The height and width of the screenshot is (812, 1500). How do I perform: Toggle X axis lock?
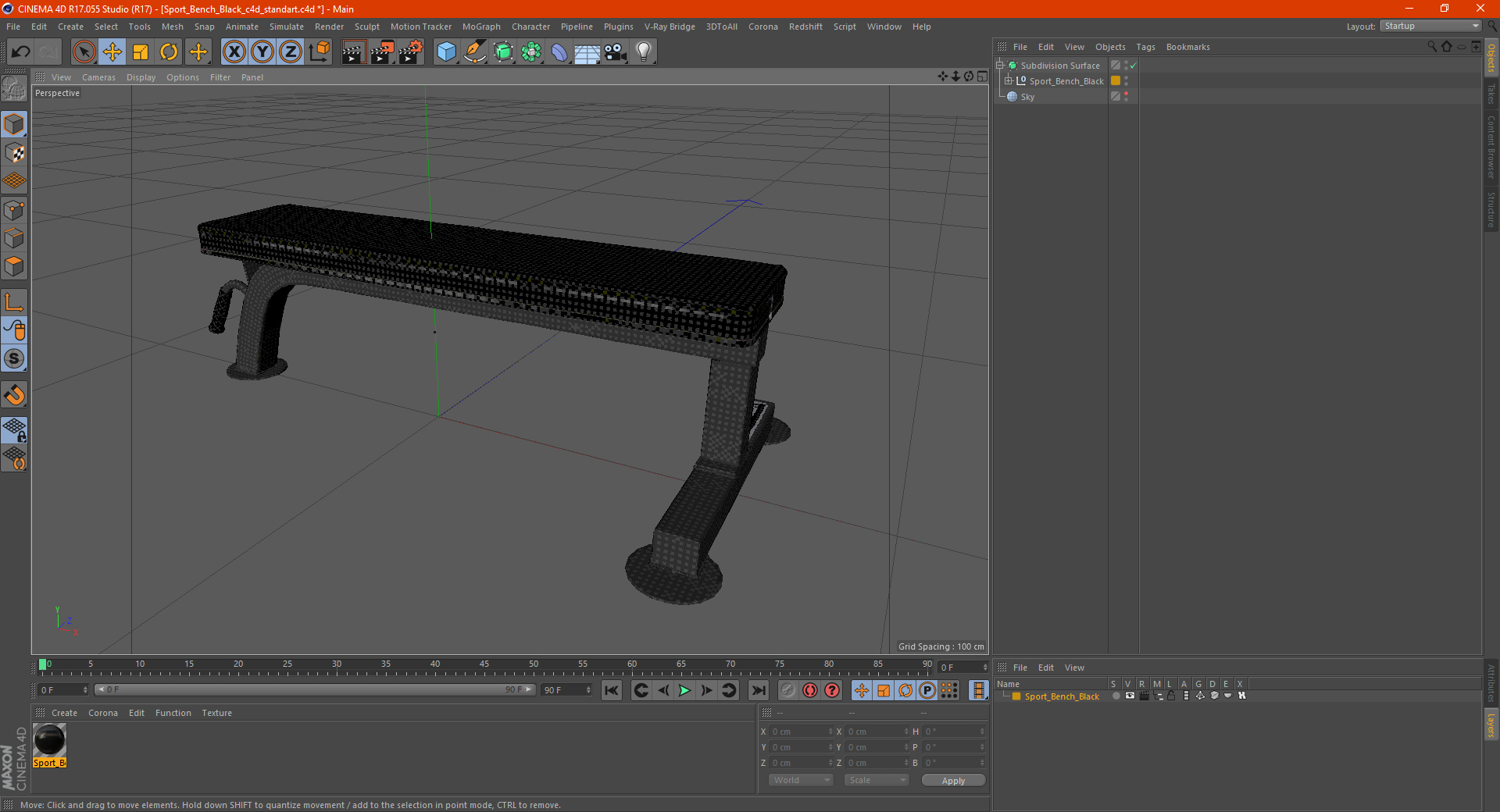[x=234, y=52]
